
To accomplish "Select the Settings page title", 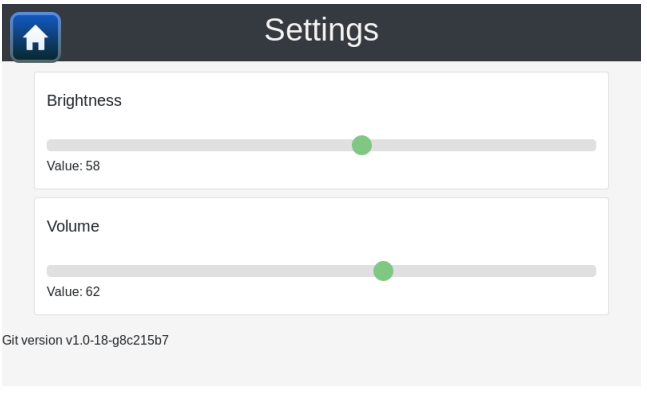I will click(x=321, y=30).
